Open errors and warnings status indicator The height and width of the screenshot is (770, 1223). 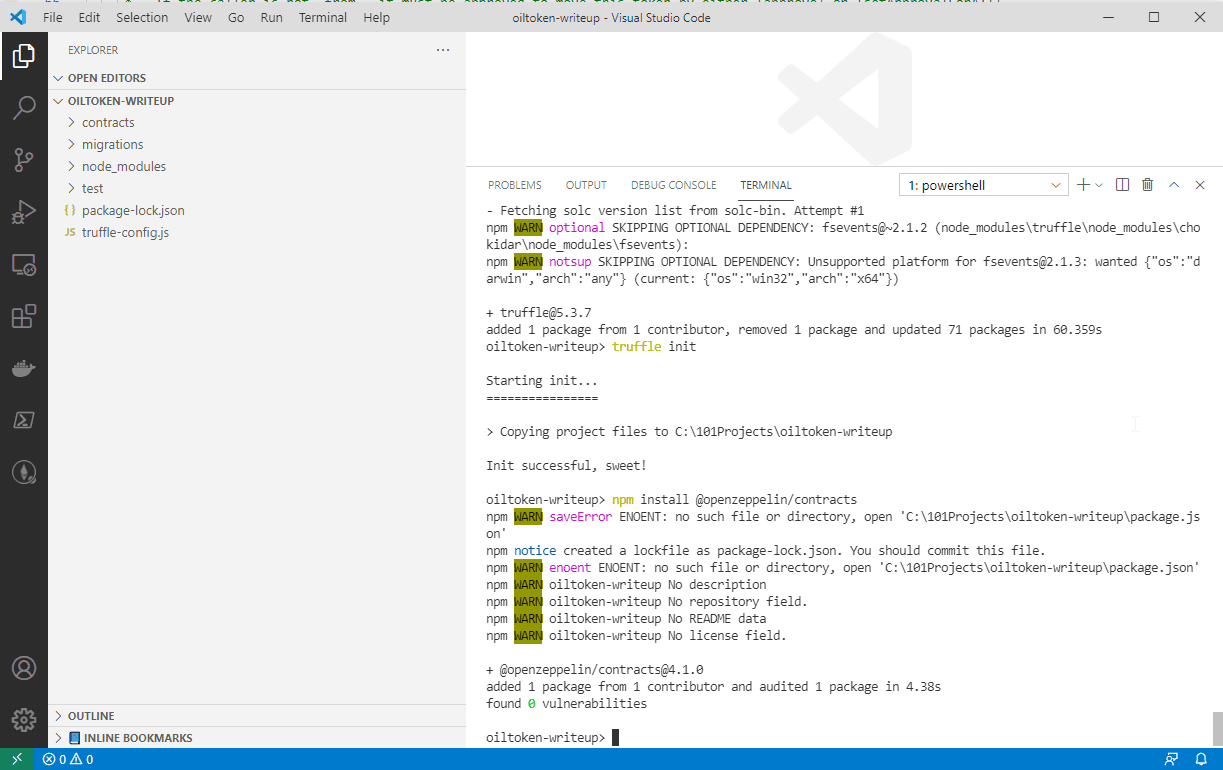pos(68,759)
